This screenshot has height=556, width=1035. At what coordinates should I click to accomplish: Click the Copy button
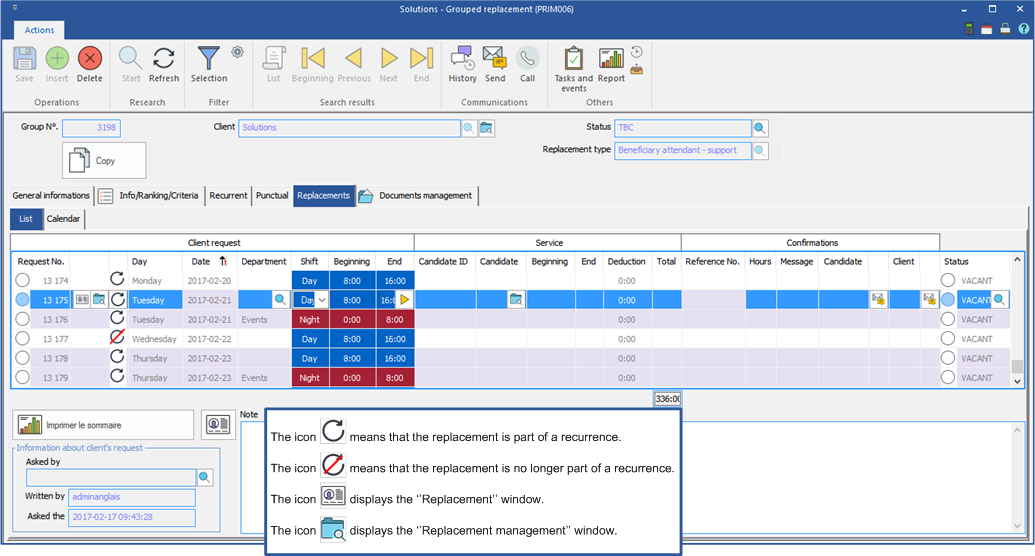coord(104,160)
